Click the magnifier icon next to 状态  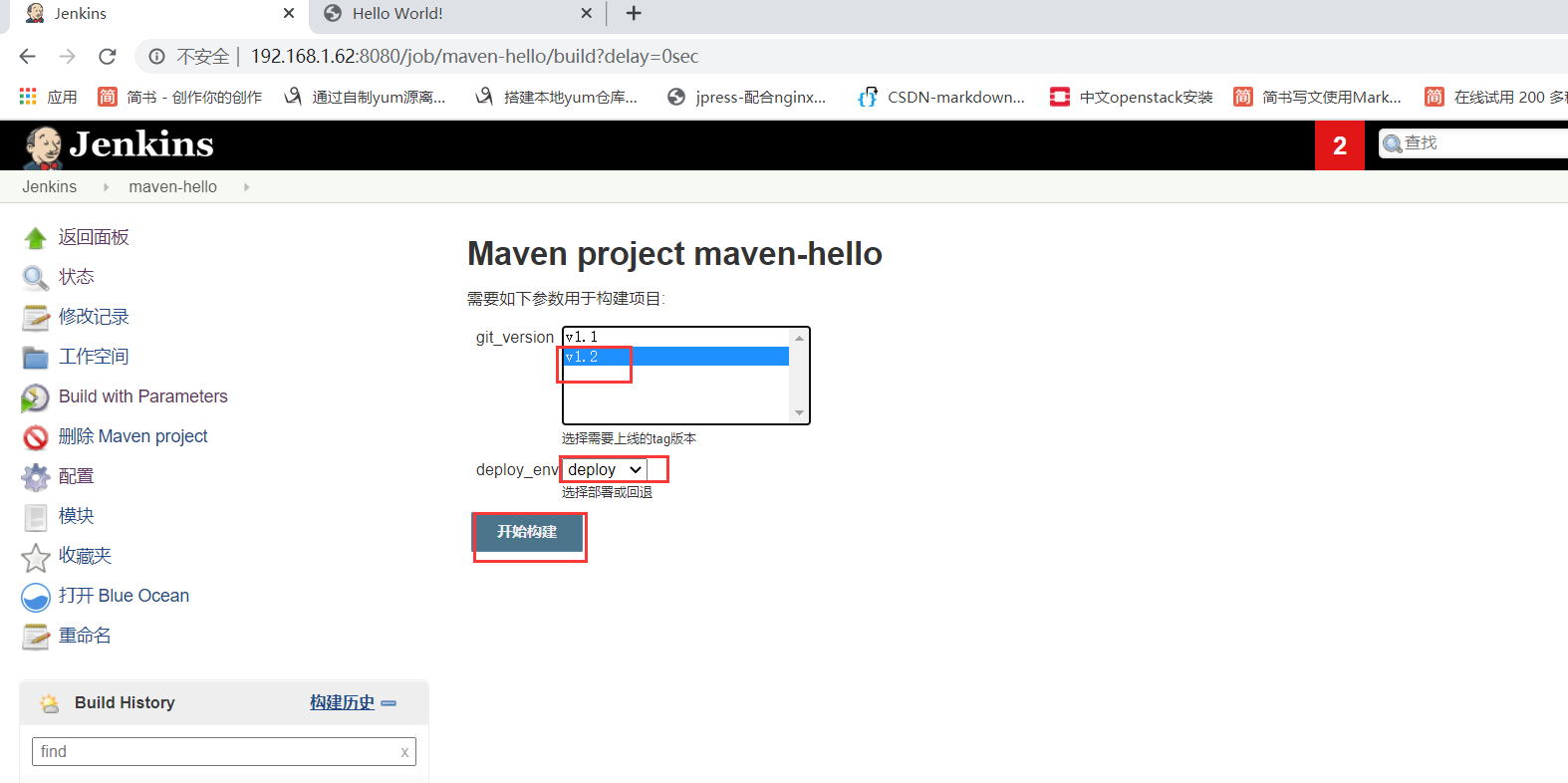pyautogui.click(x=35, y=278)
